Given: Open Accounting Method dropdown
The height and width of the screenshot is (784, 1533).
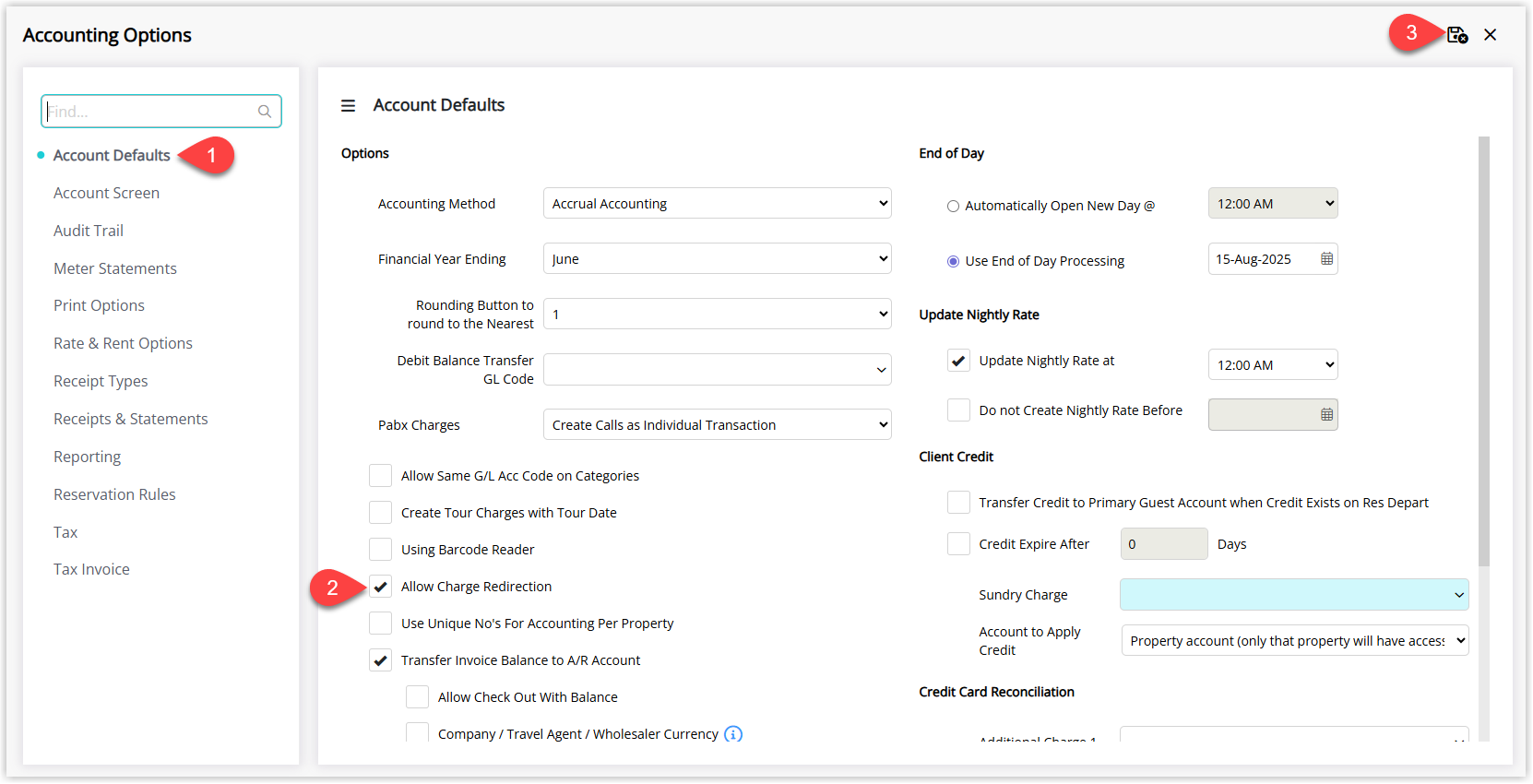Looking at the screenshot, I should pos(718,204).
